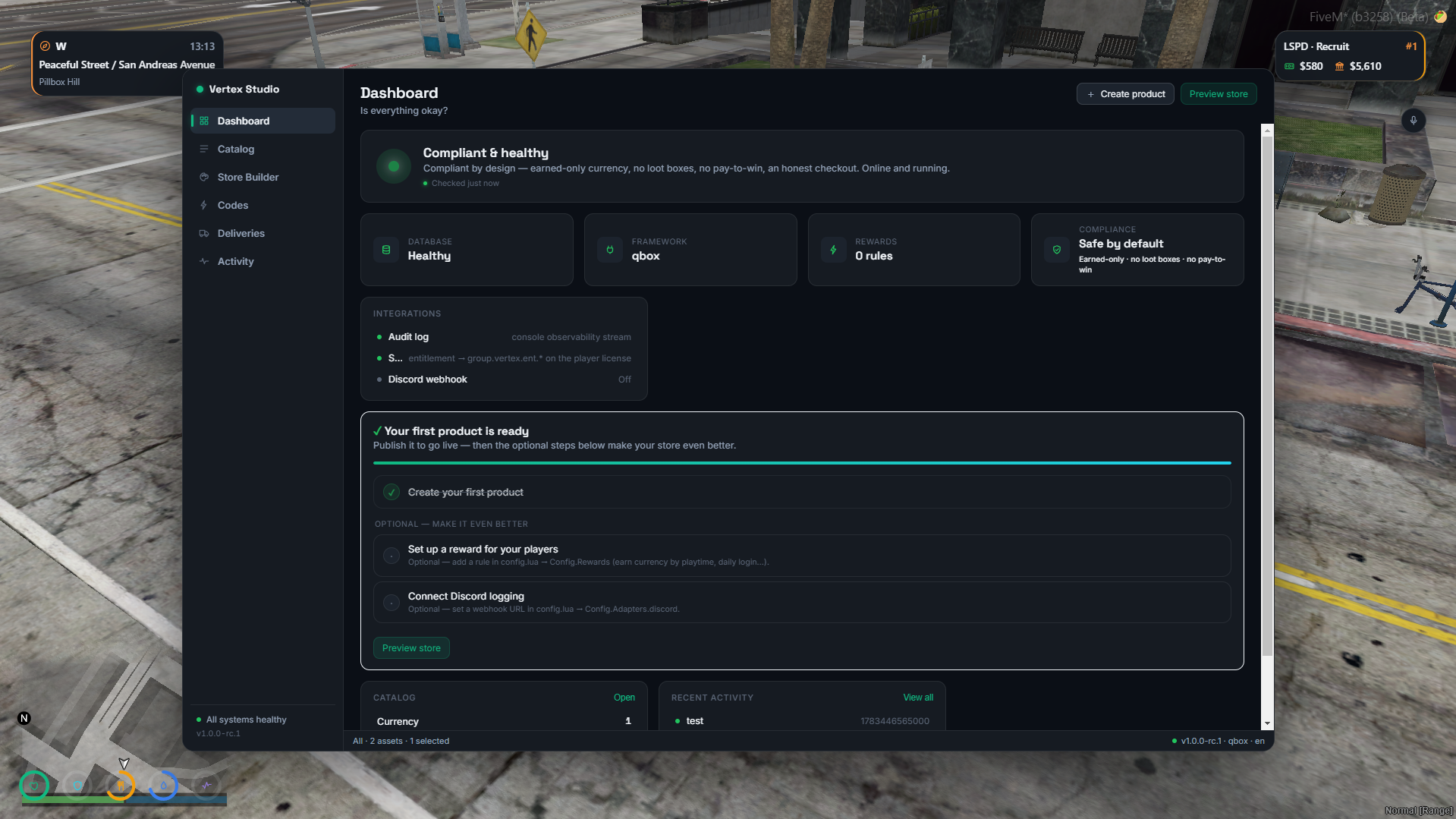1456x819 pixels.
Task: Check the Set up a reward step circle
Action: [392, 556]
